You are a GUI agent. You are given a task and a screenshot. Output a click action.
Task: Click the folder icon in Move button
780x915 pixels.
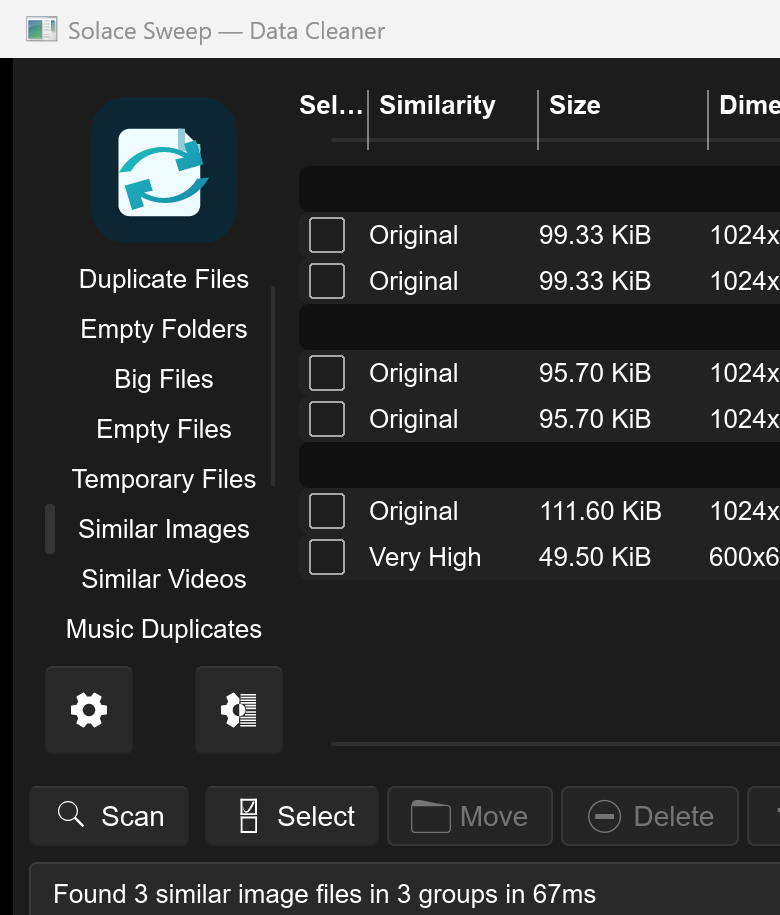point(431,816)
